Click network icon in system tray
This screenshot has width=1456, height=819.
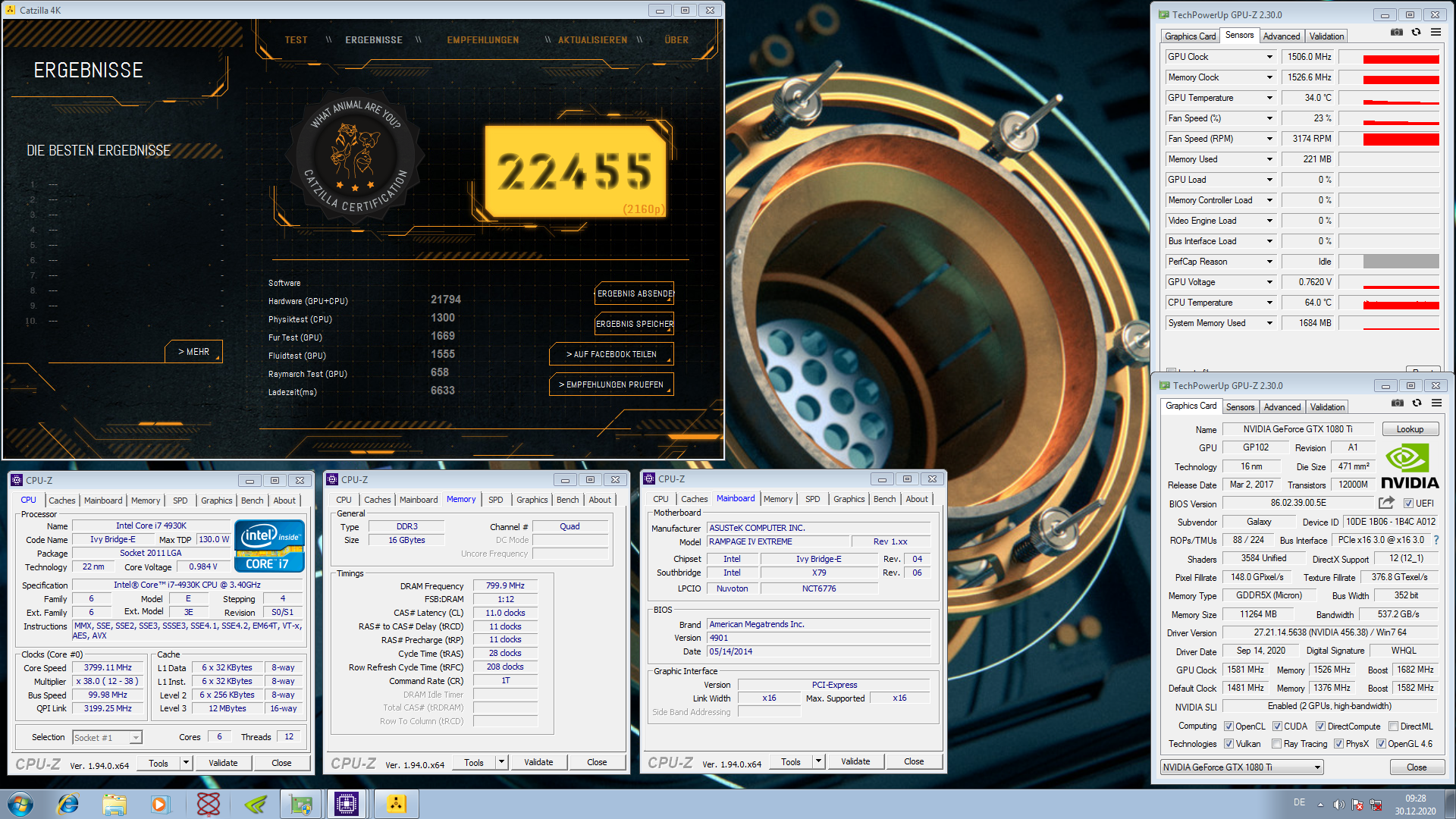1376,805
